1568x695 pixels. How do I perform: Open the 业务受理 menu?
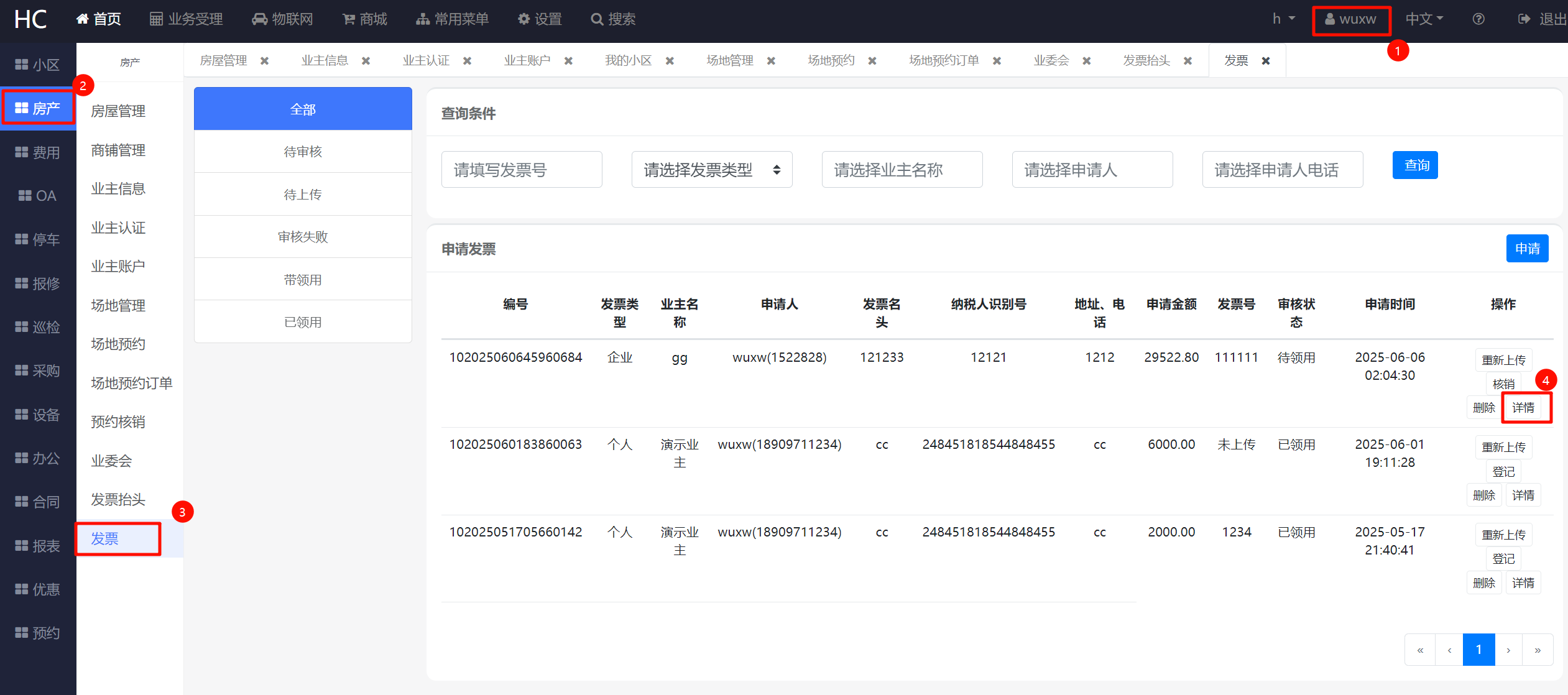(x=186, y=19)
